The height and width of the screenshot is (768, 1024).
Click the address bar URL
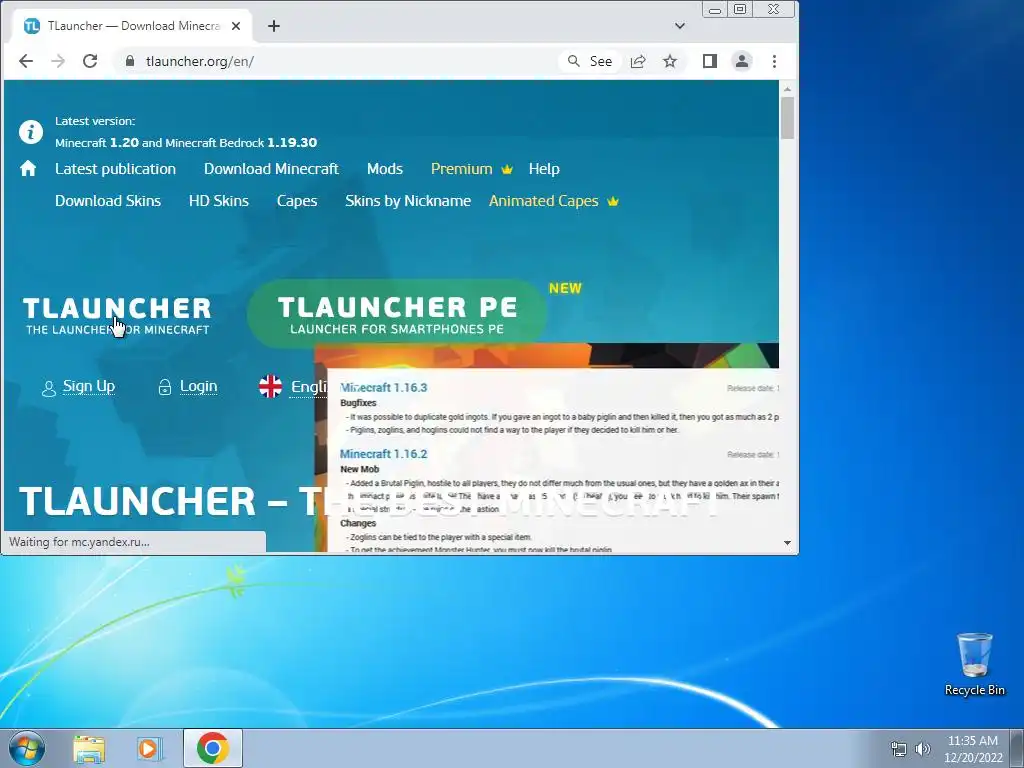[200, 61]
